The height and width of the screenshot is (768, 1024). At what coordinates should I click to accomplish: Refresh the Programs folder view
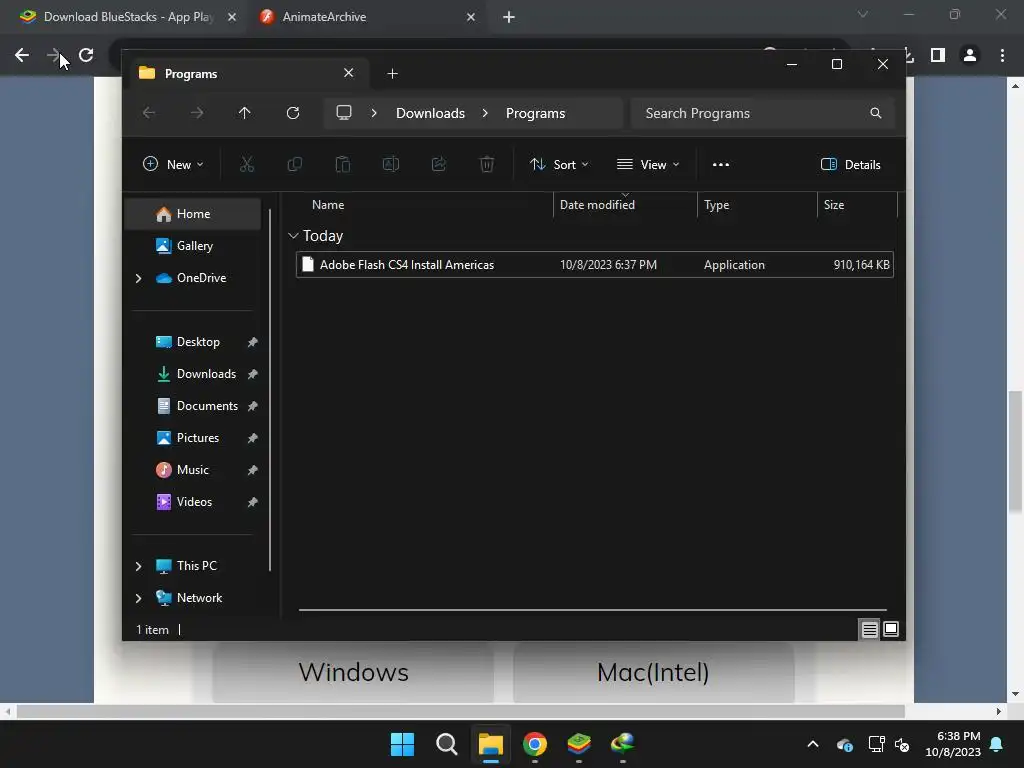[293, 113]
